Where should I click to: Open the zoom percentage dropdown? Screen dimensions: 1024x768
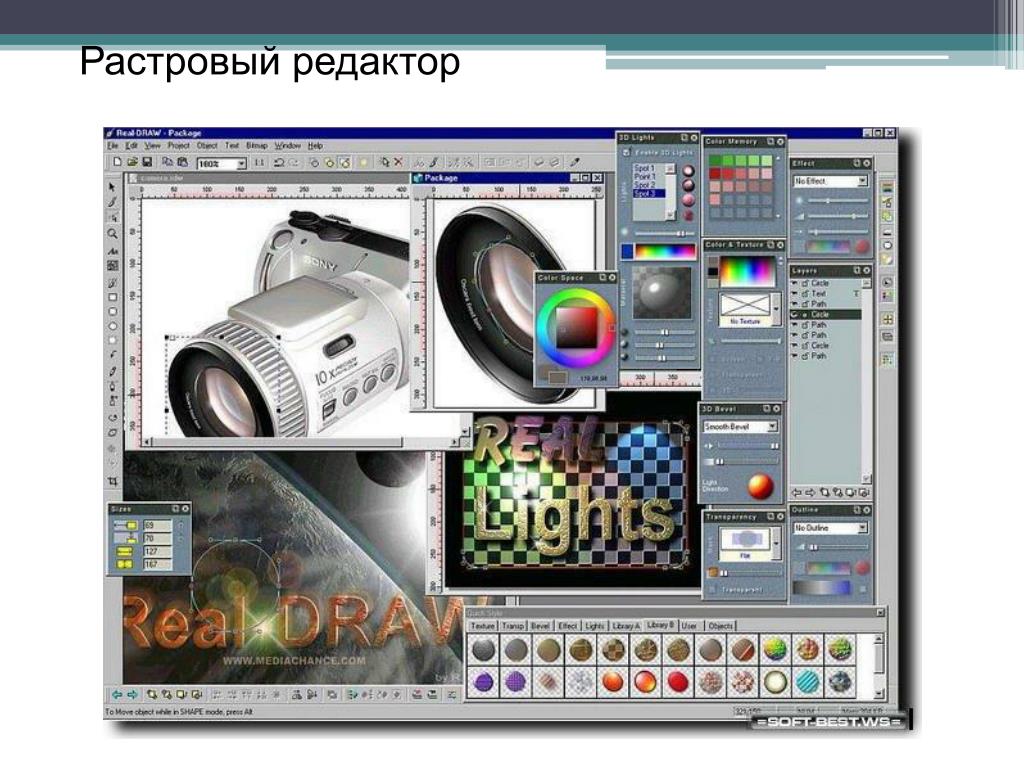pyautogui.click(x=241, y=163)
